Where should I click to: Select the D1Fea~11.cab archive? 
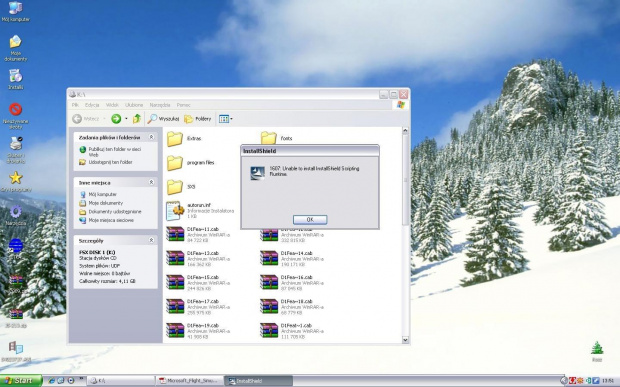click(x=198, y=234)
